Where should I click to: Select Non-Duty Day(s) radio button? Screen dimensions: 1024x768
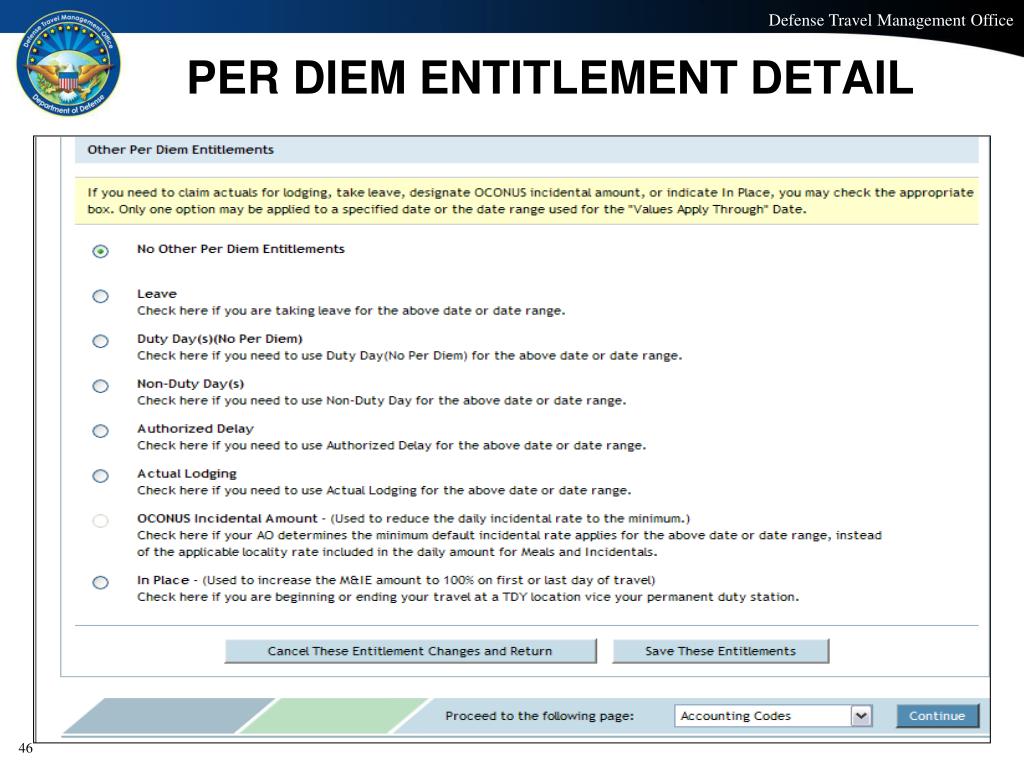pos(100,386)
